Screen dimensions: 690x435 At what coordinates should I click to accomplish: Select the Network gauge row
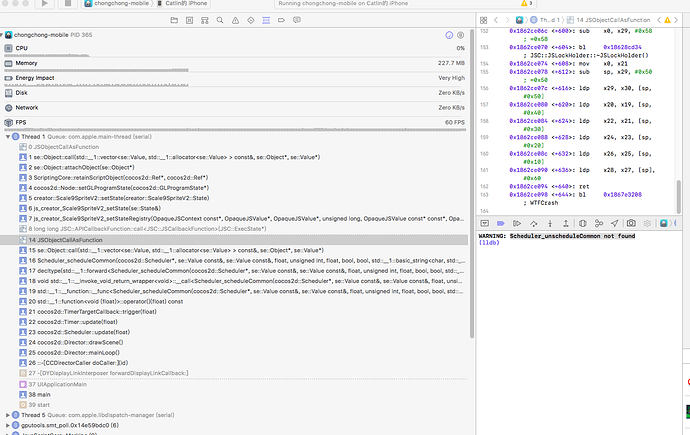click(235, 108)
